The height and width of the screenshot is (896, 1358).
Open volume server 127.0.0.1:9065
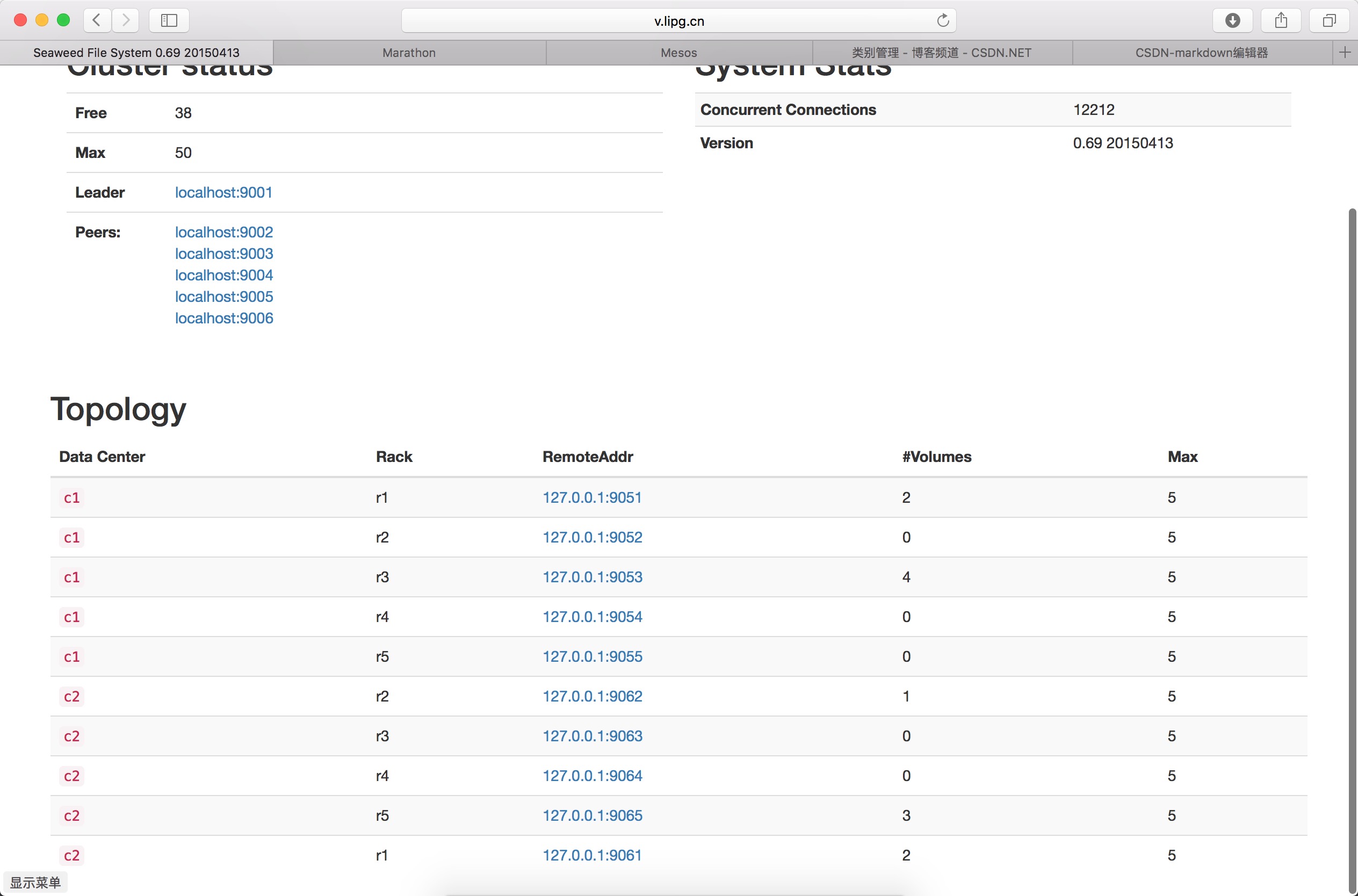[593, 815]
